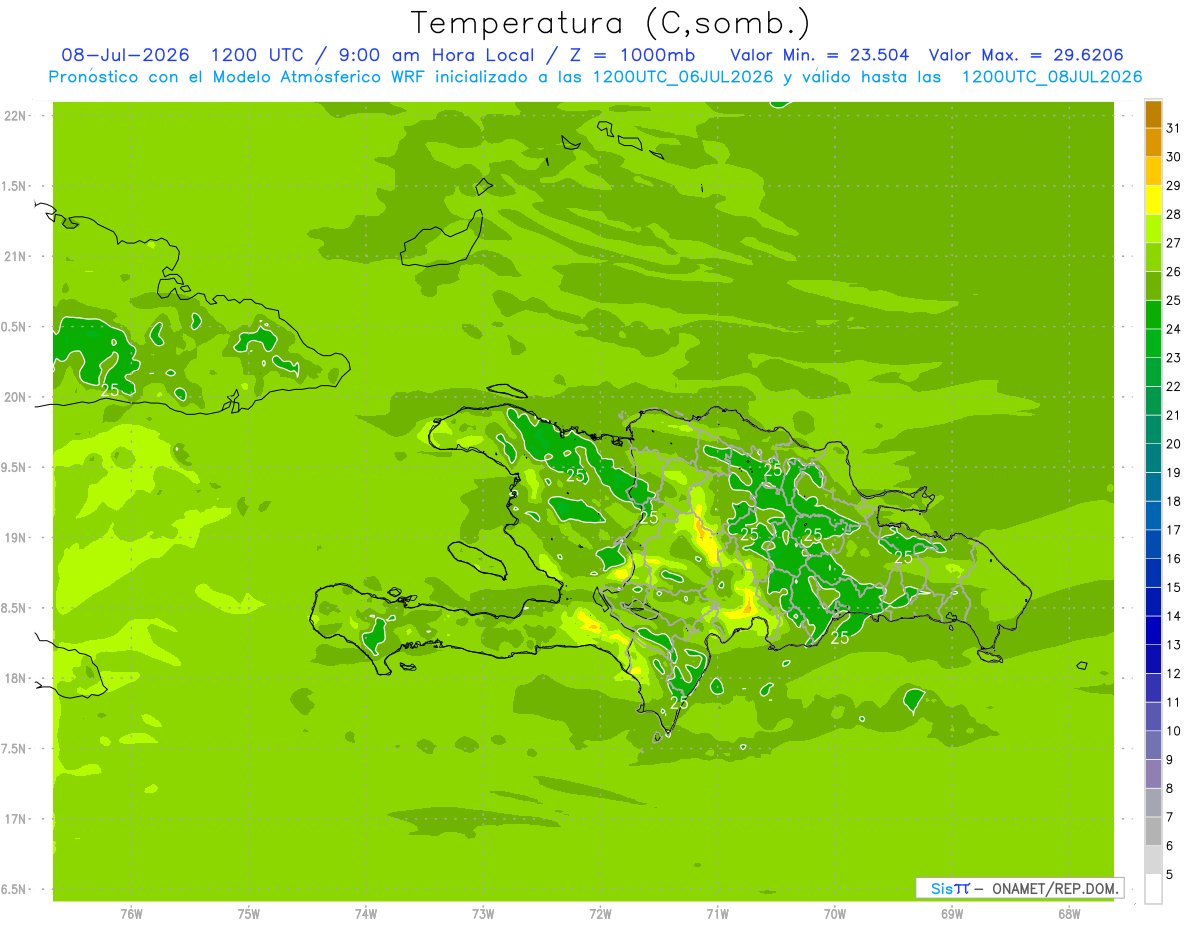Click the "76W" longitude label

[x=131, y=913]
